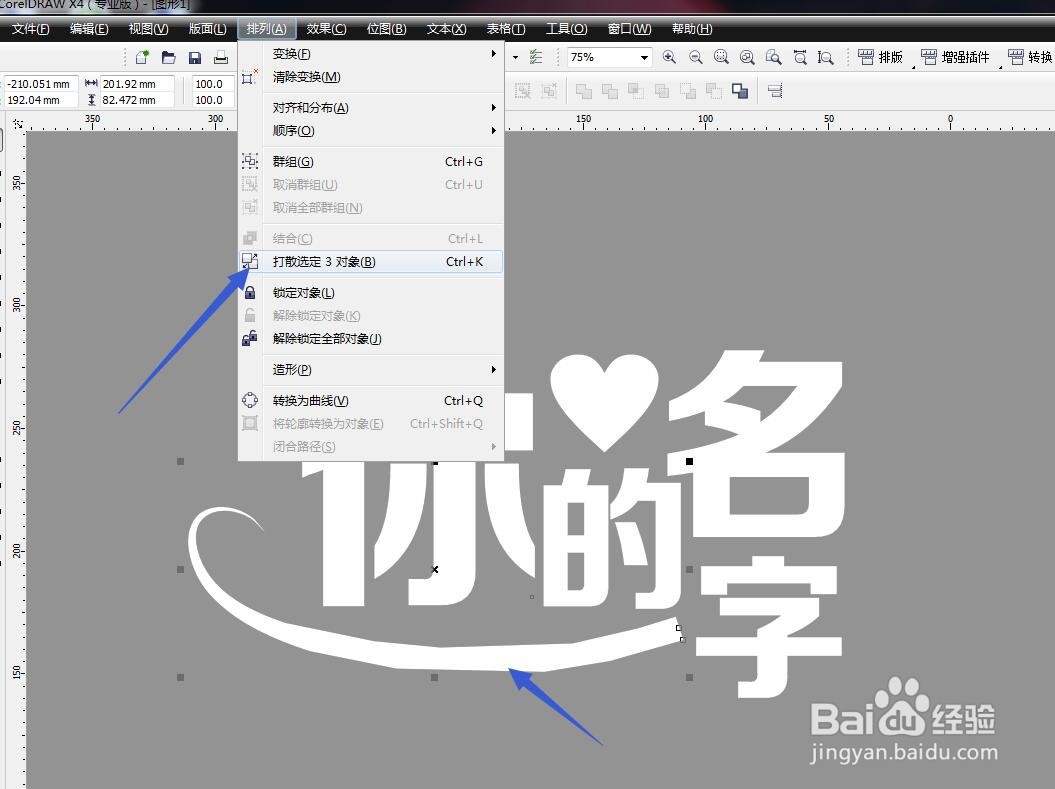1055x789 pixels.
Task: Click the lower 100.0 scale factor field
Action: pos(213,100)
